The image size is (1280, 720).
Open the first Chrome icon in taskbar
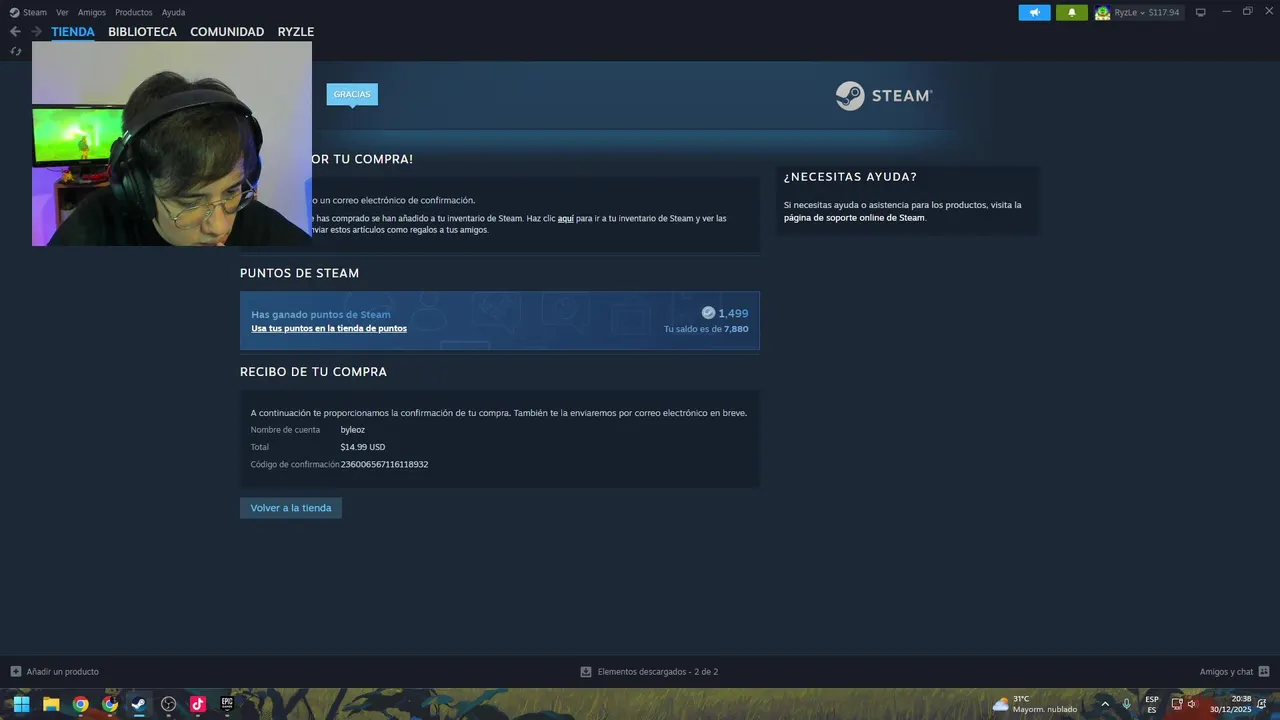tap(80, 704)
